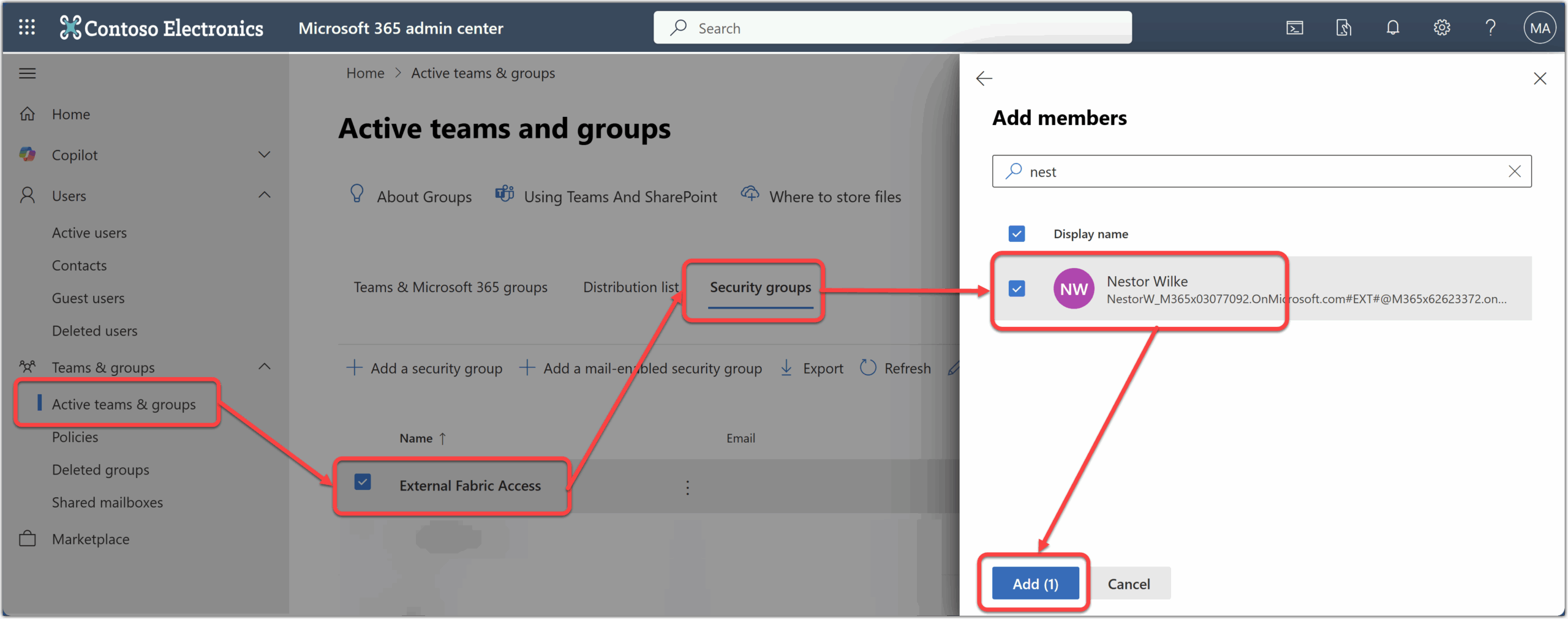Select the Security groups tab
The height and width of the screenshot is (619, 1568).
(760, 287)
